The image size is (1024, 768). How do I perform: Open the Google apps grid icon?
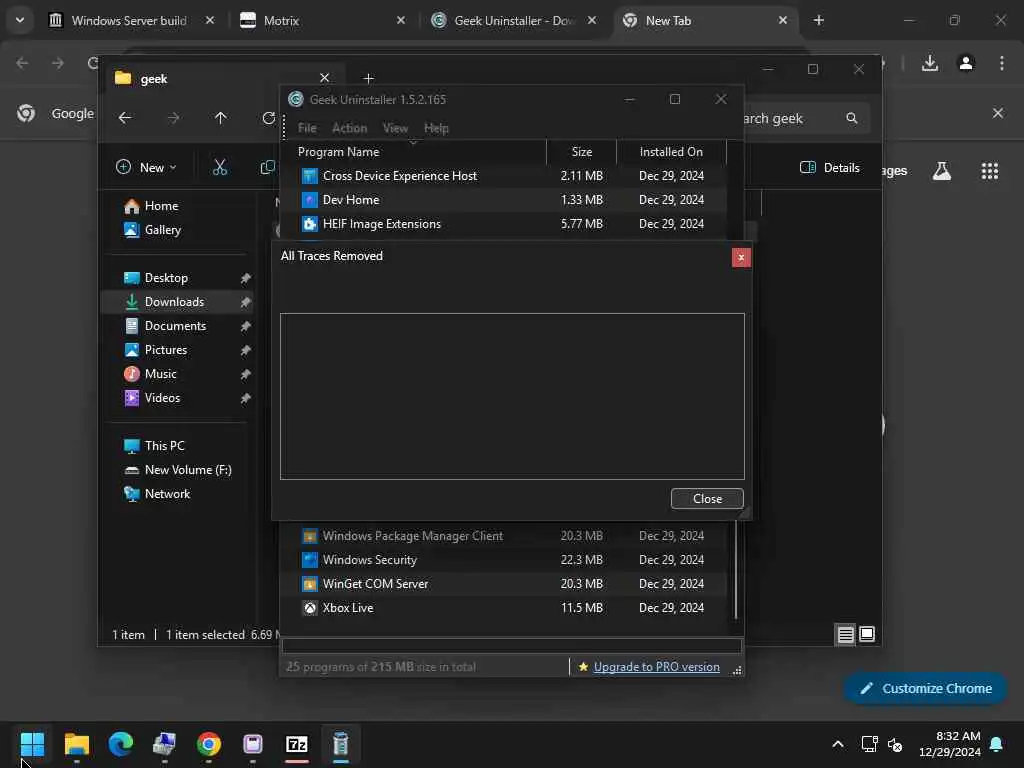(x=989, y=171)
